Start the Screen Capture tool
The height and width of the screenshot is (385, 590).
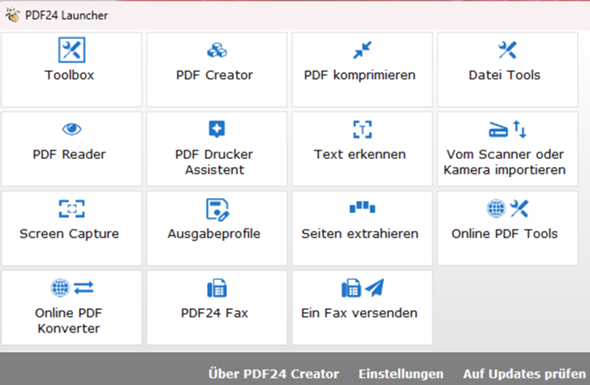coord(71,228)
